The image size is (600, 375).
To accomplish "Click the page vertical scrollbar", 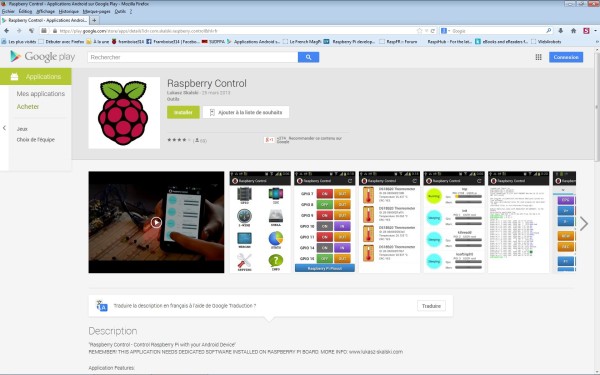I will [597, 107].
